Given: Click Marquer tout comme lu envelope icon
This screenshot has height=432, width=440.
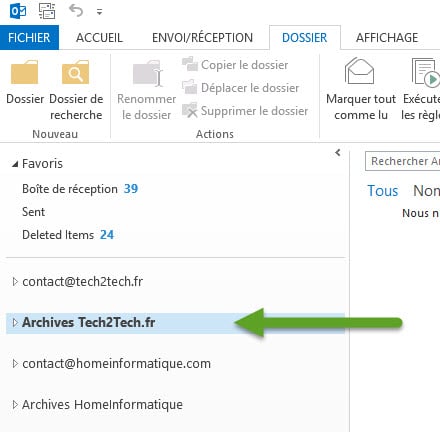Looking at the screenshot, I should [x=359, y=71].
